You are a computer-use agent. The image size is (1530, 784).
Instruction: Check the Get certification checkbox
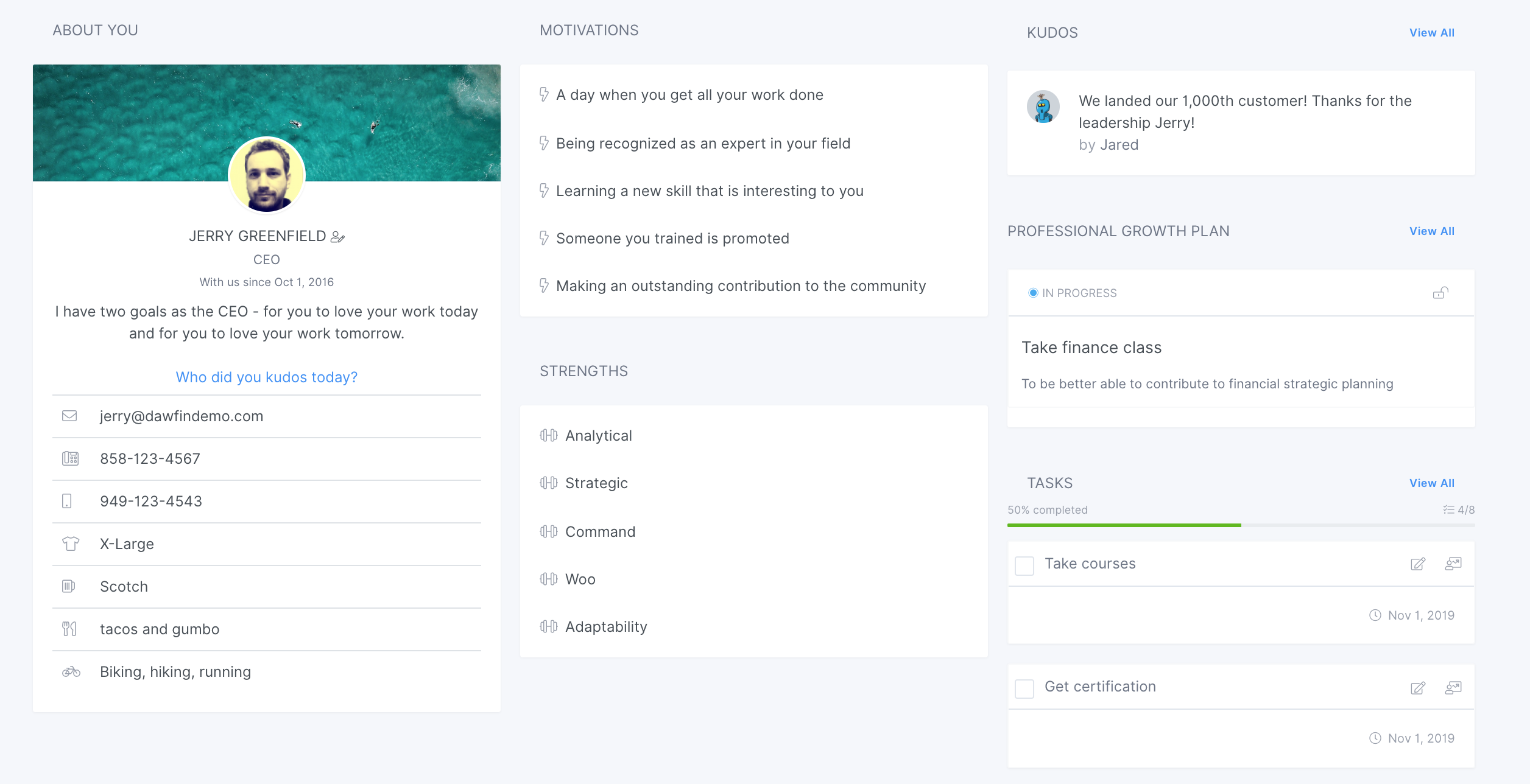(1024, 689)
